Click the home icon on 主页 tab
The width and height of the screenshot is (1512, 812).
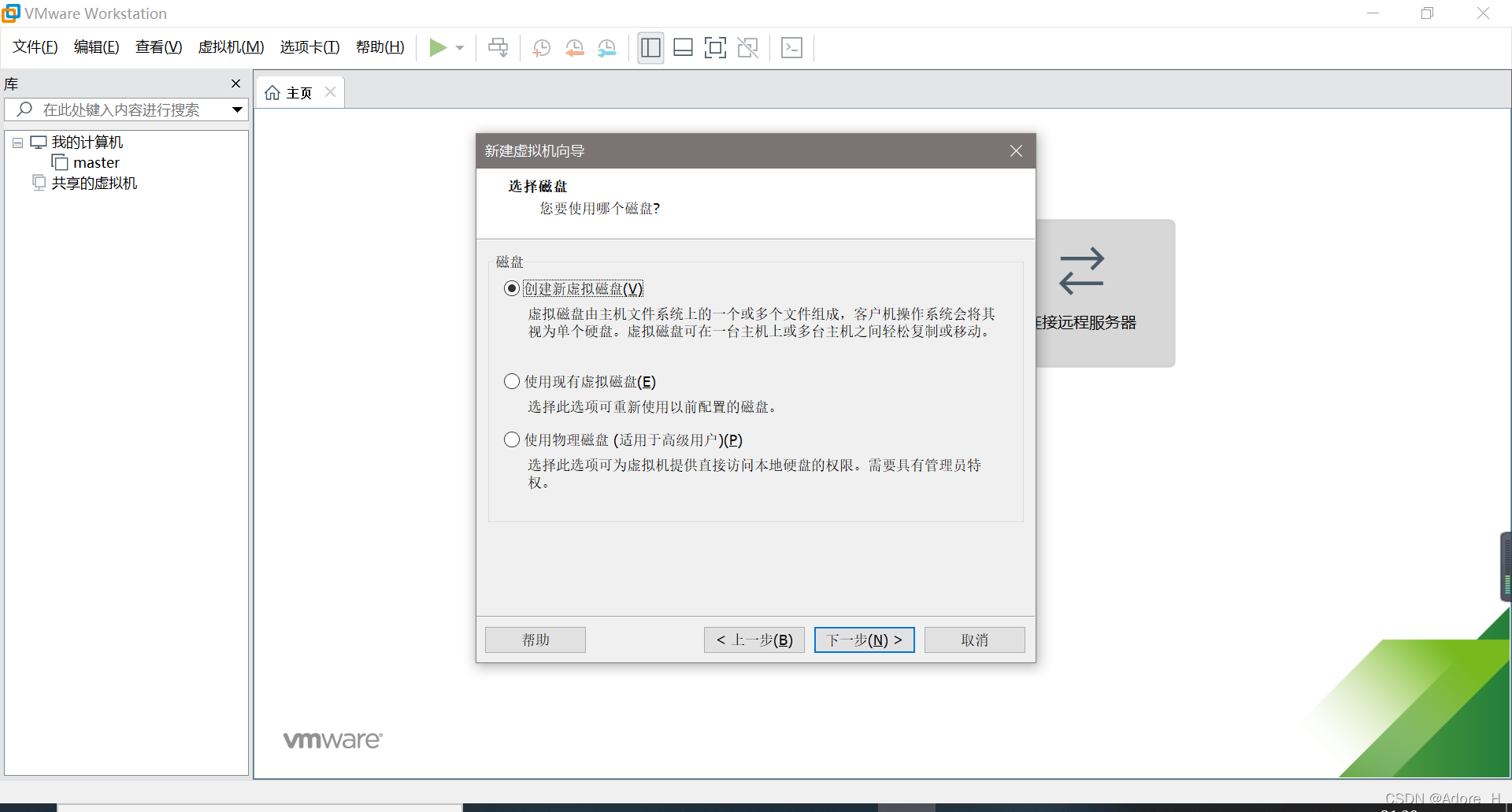[272, 93]
